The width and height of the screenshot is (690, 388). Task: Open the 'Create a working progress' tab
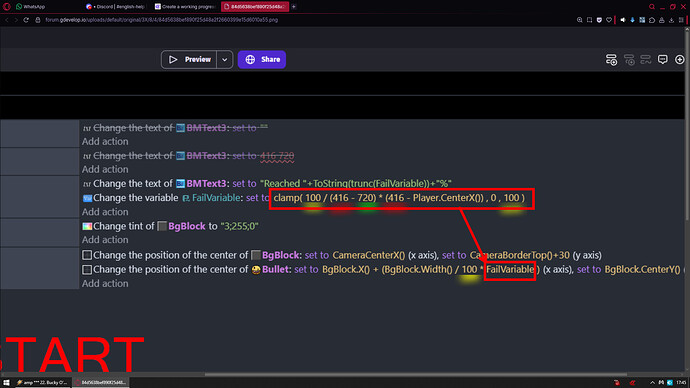[x=185, y=7]
